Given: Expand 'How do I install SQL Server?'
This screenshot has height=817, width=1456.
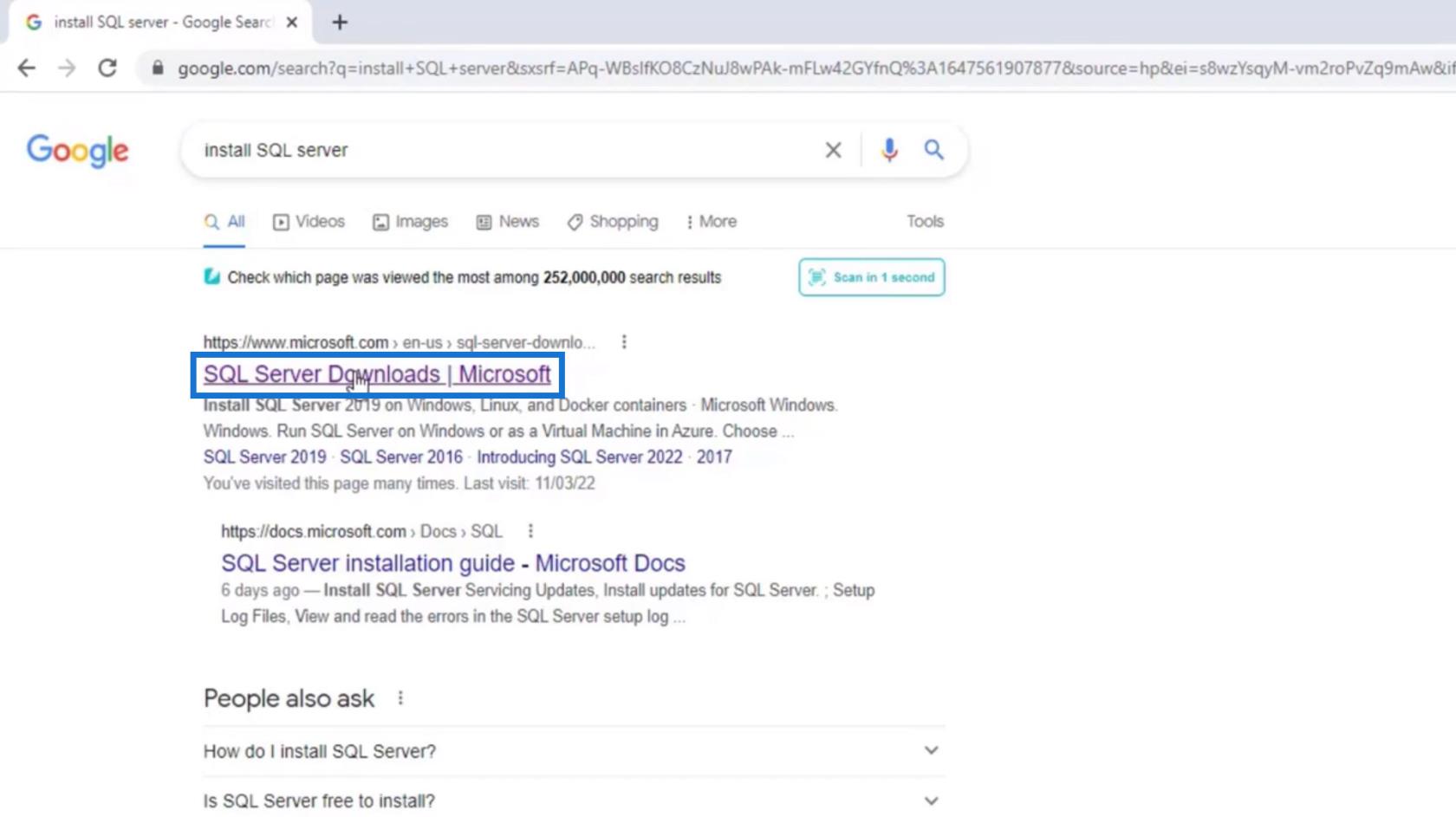Looking at the screenshot, I should [x=574, y=751].
